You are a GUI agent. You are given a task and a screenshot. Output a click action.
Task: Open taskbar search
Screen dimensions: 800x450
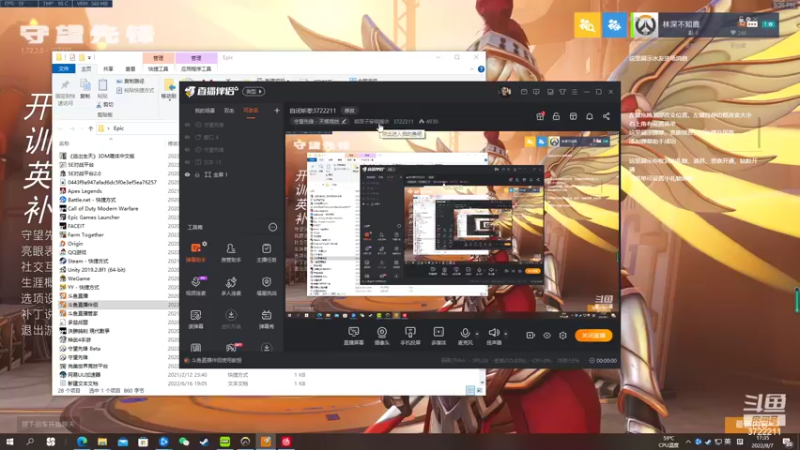(x=30, y=442)
